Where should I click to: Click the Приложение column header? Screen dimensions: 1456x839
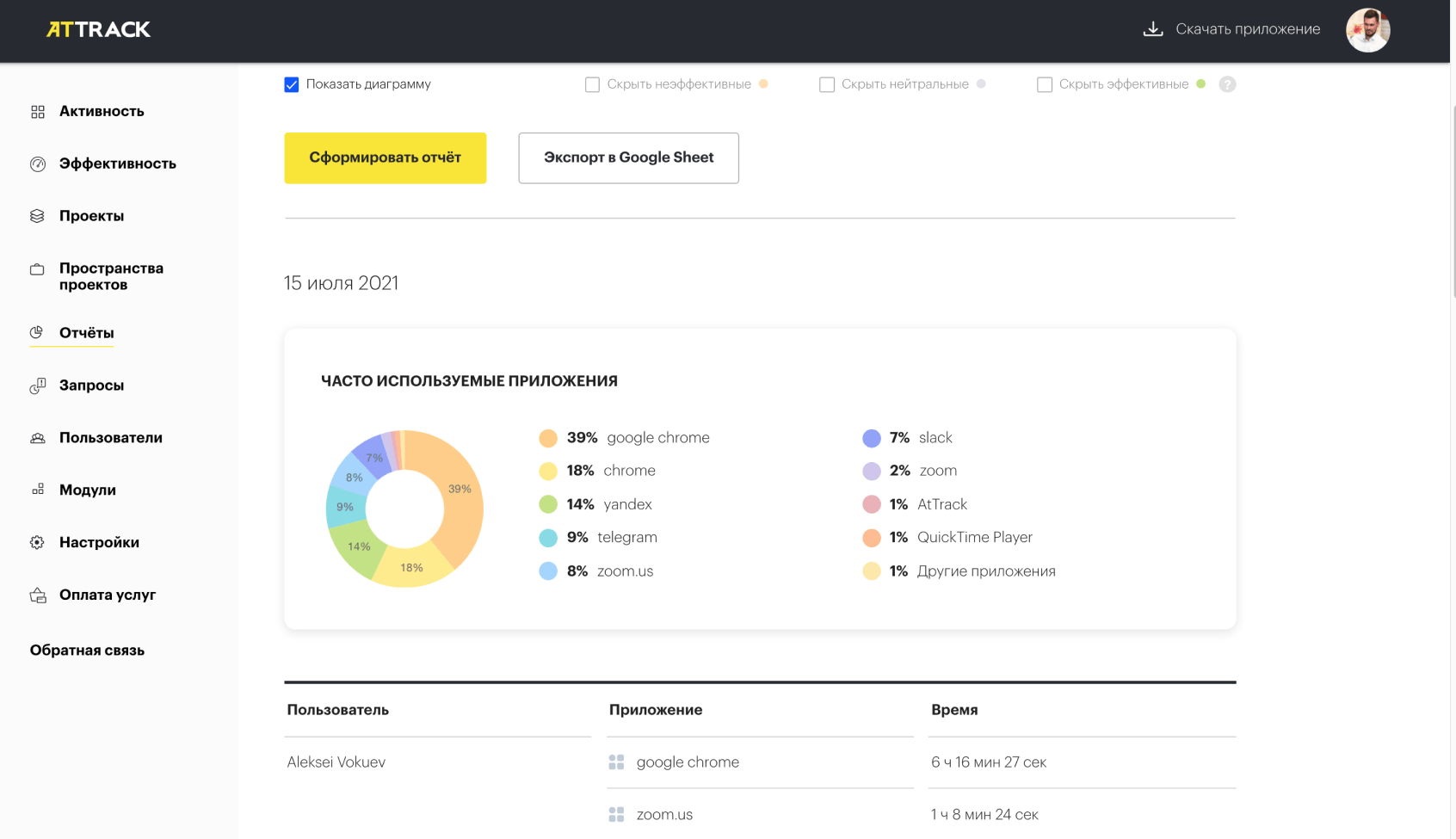656,711
